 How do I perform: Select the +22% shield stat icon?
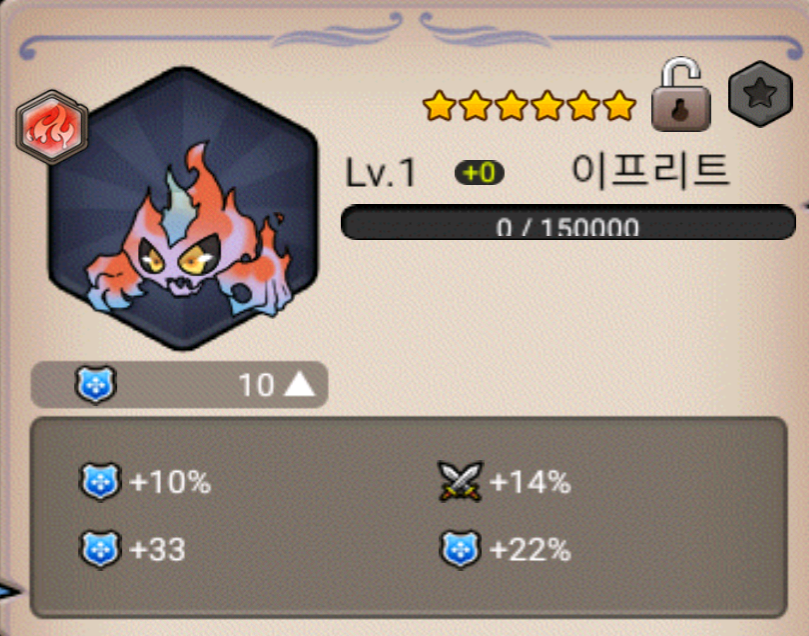[460, 549]
